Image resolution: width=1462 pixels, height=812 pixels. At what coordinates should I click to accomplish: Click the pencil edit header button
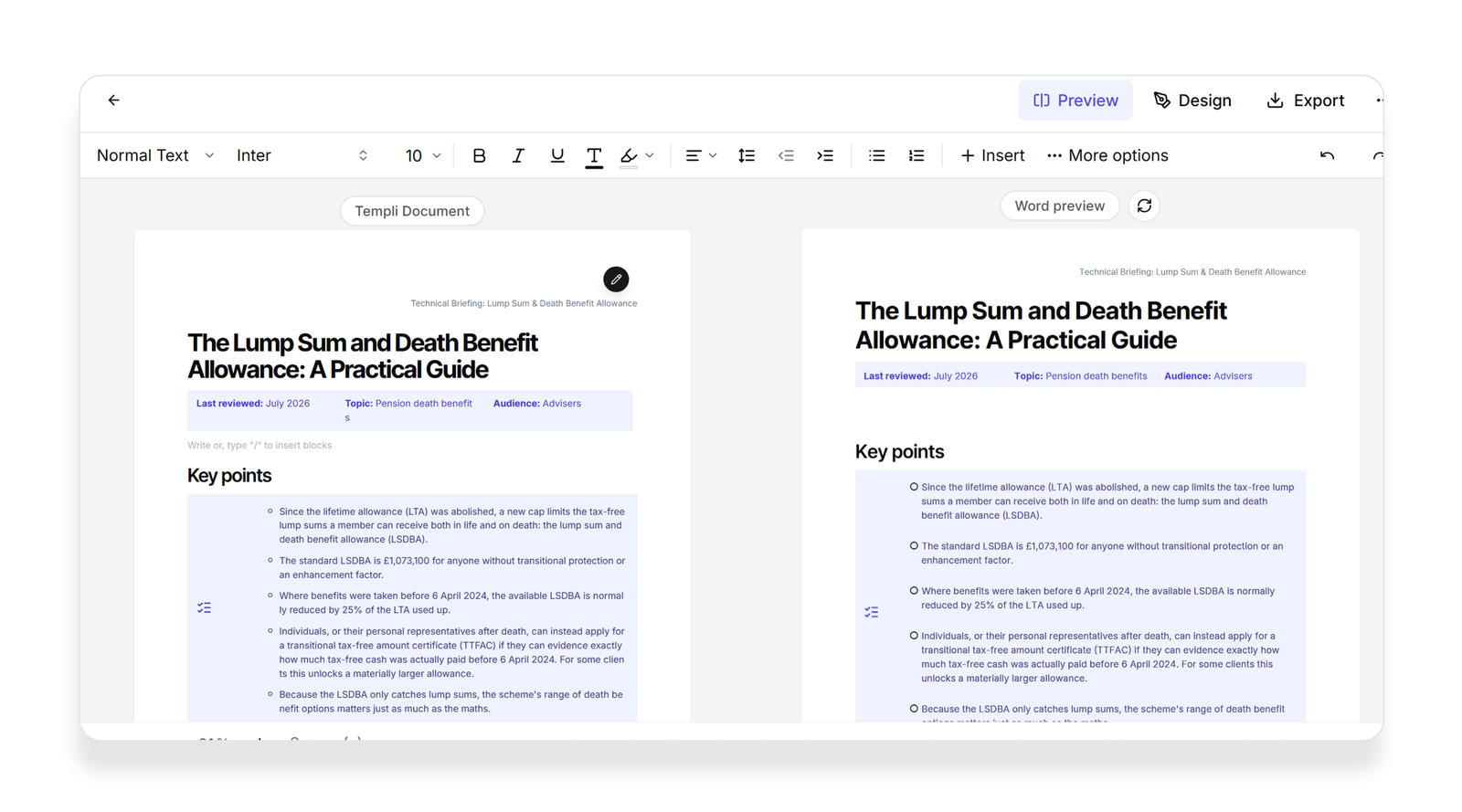[616, 279]
